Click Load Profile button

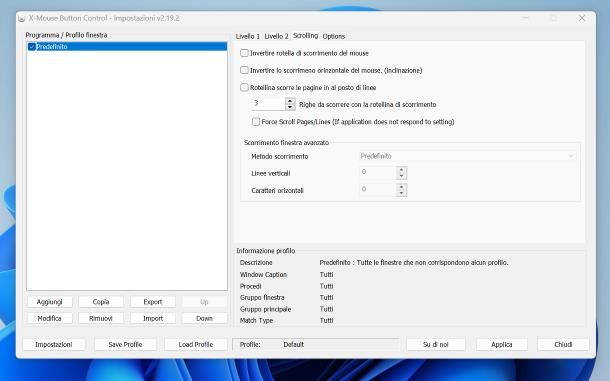[196, 344]
